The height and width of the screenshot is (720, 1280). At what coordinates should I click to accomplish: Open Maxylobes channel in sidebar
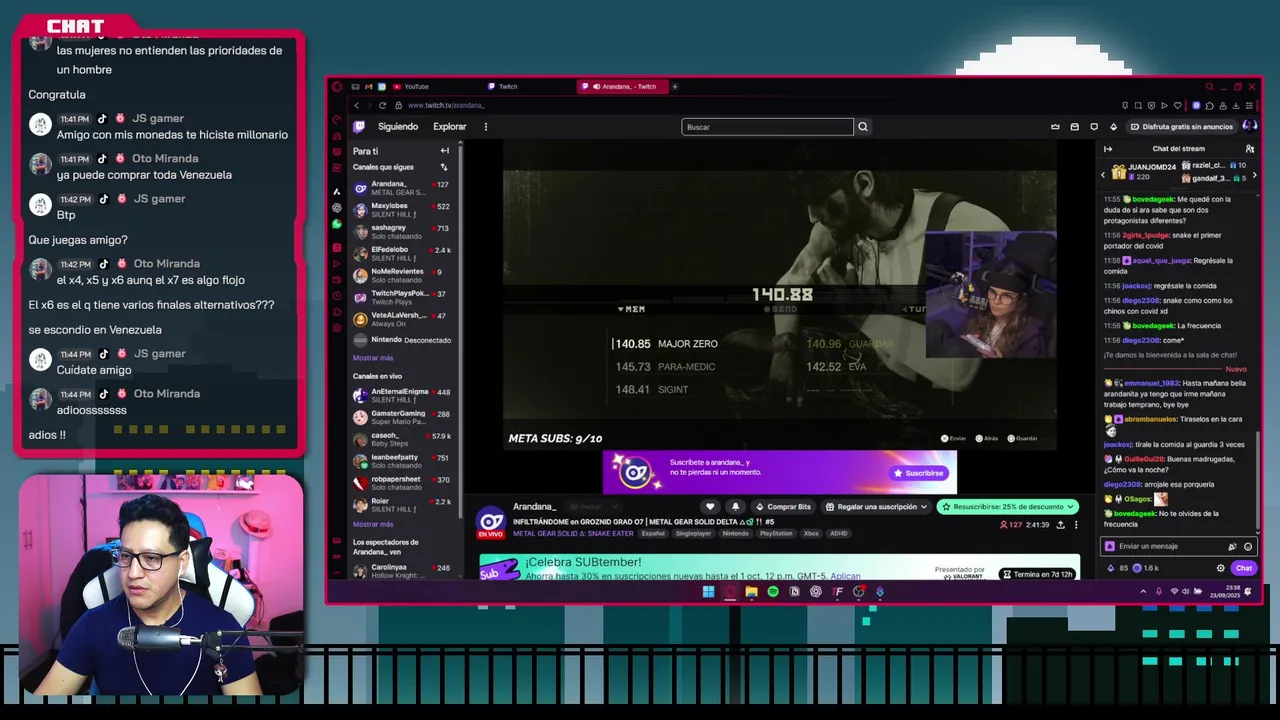(x=404, y=210)
